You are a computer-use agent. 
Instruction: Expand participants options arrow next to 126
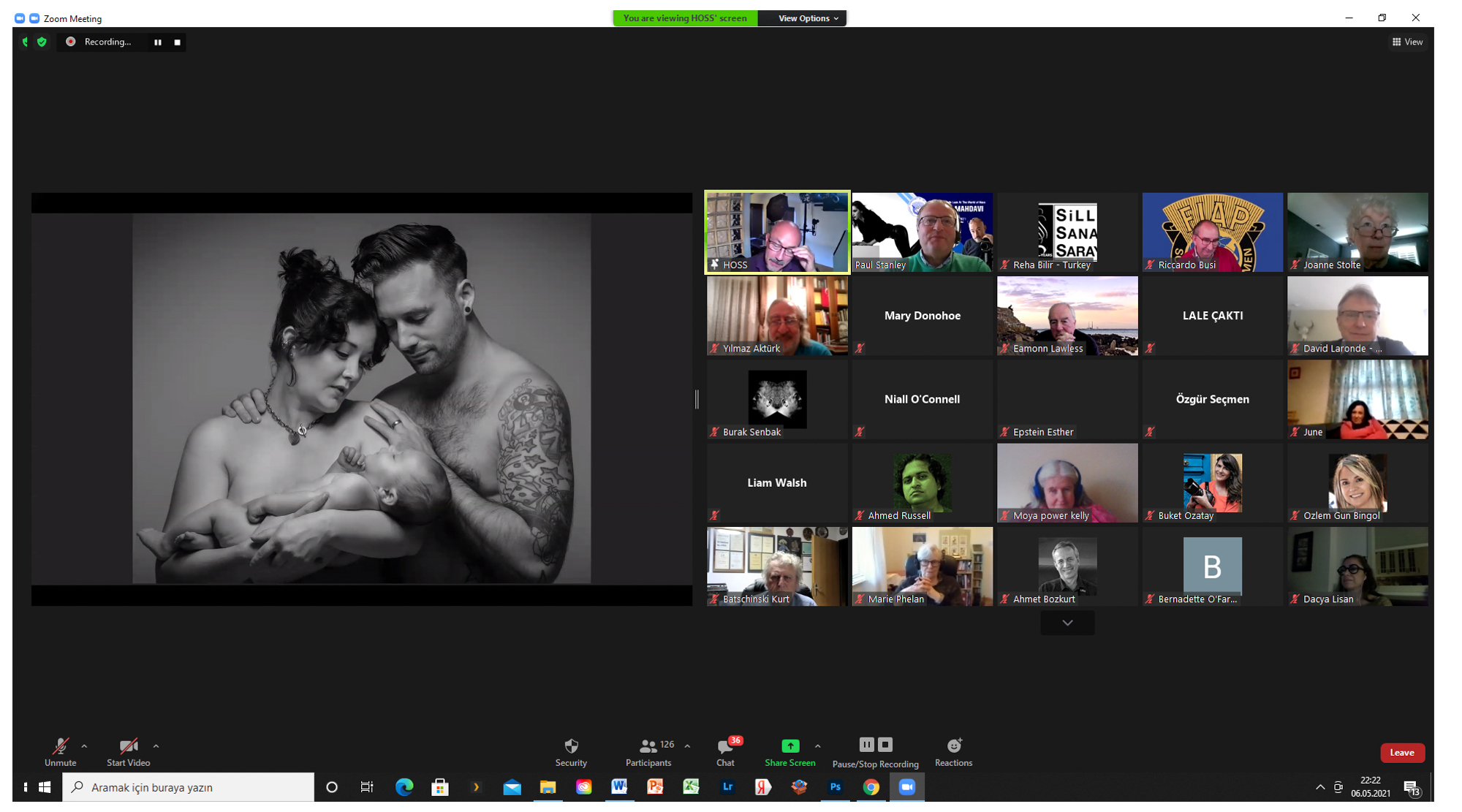tap(687, 746)
